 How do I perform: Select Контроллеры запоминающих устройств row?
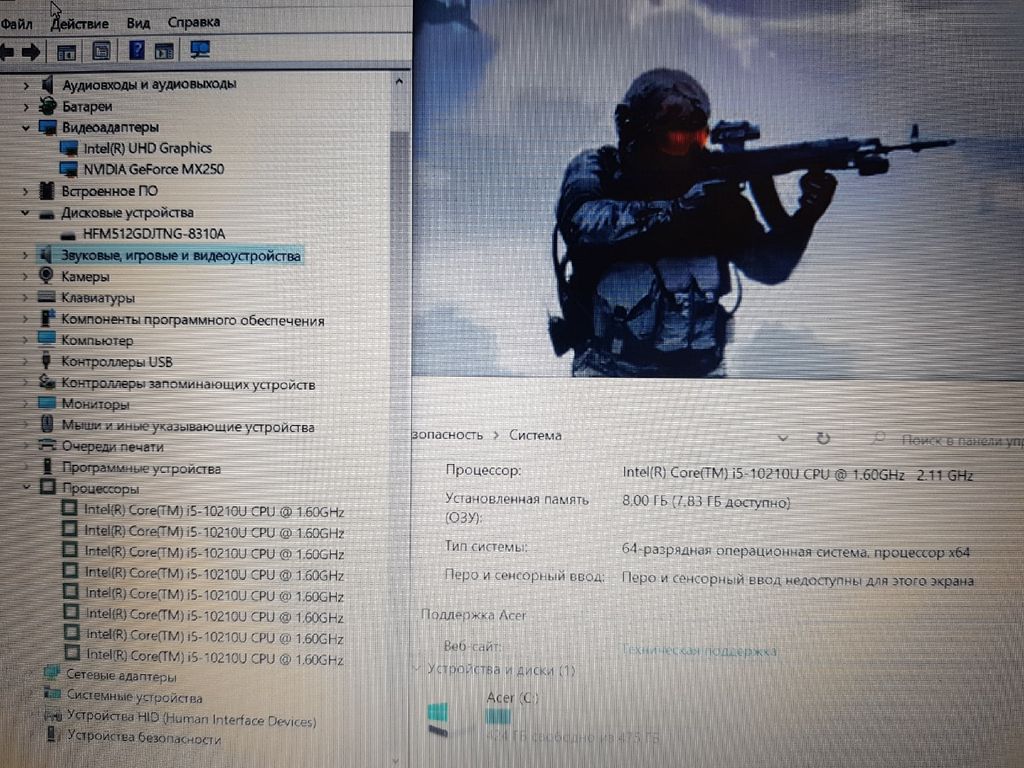click(188, 384)
